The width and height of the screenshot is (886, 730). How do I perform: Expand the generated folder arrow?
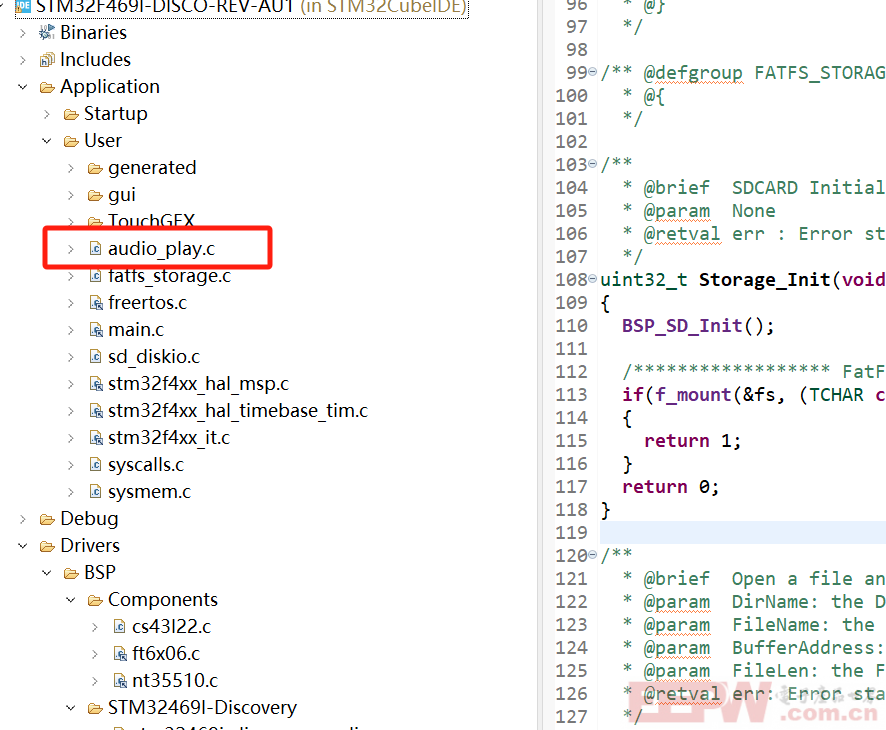click(x=71, y=168)
